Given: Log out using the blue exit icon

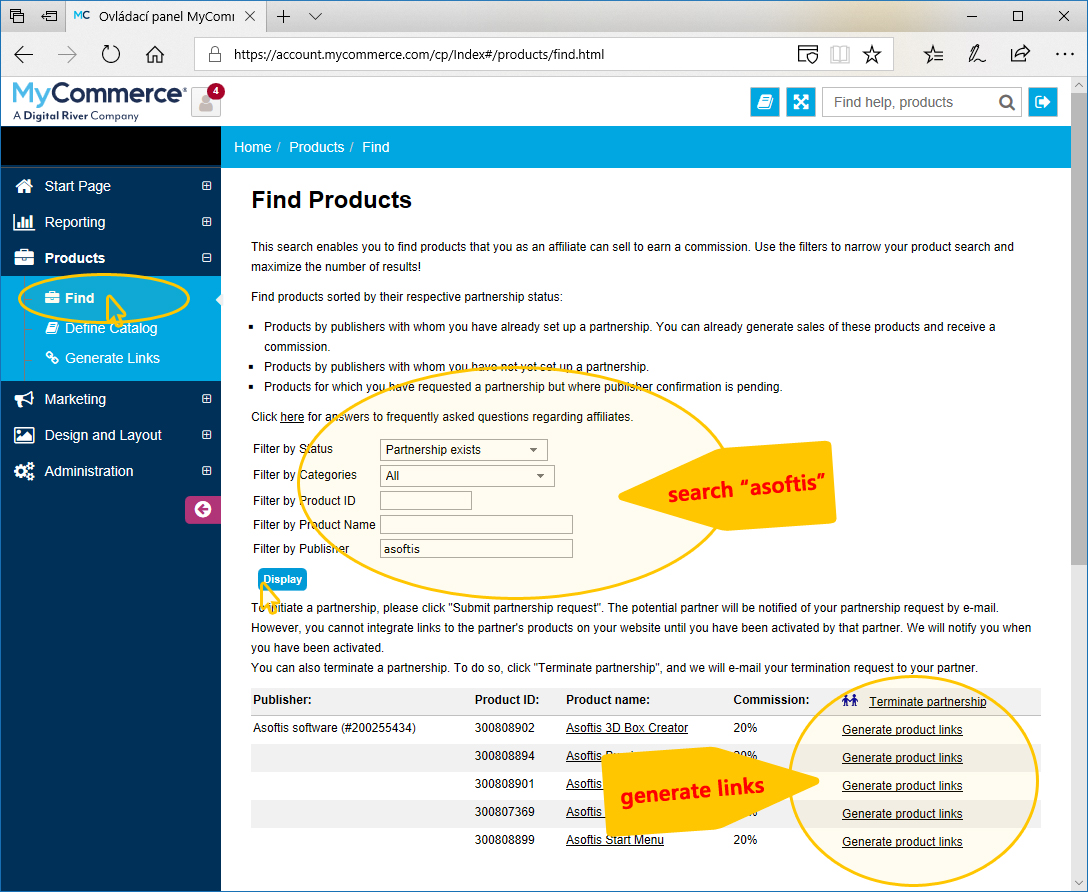Looking at the screenshot, I should tap(1042, 102).
